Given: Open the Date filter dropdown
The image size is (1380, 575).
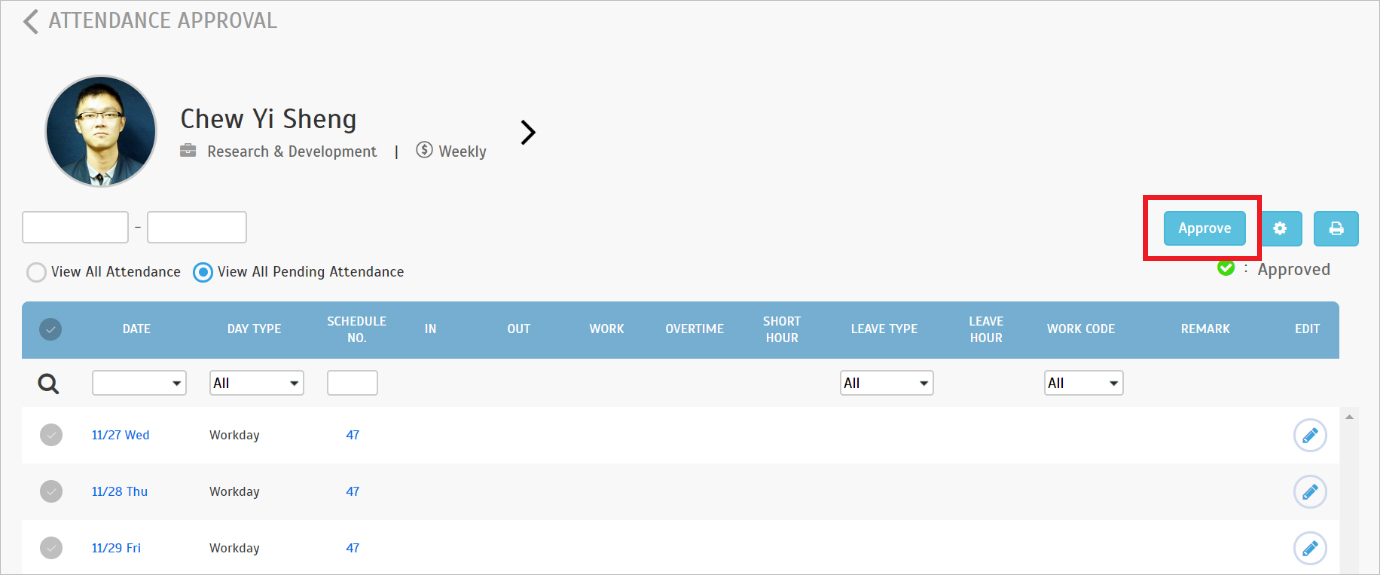Looking at the screenshot, I should [139, 383].
